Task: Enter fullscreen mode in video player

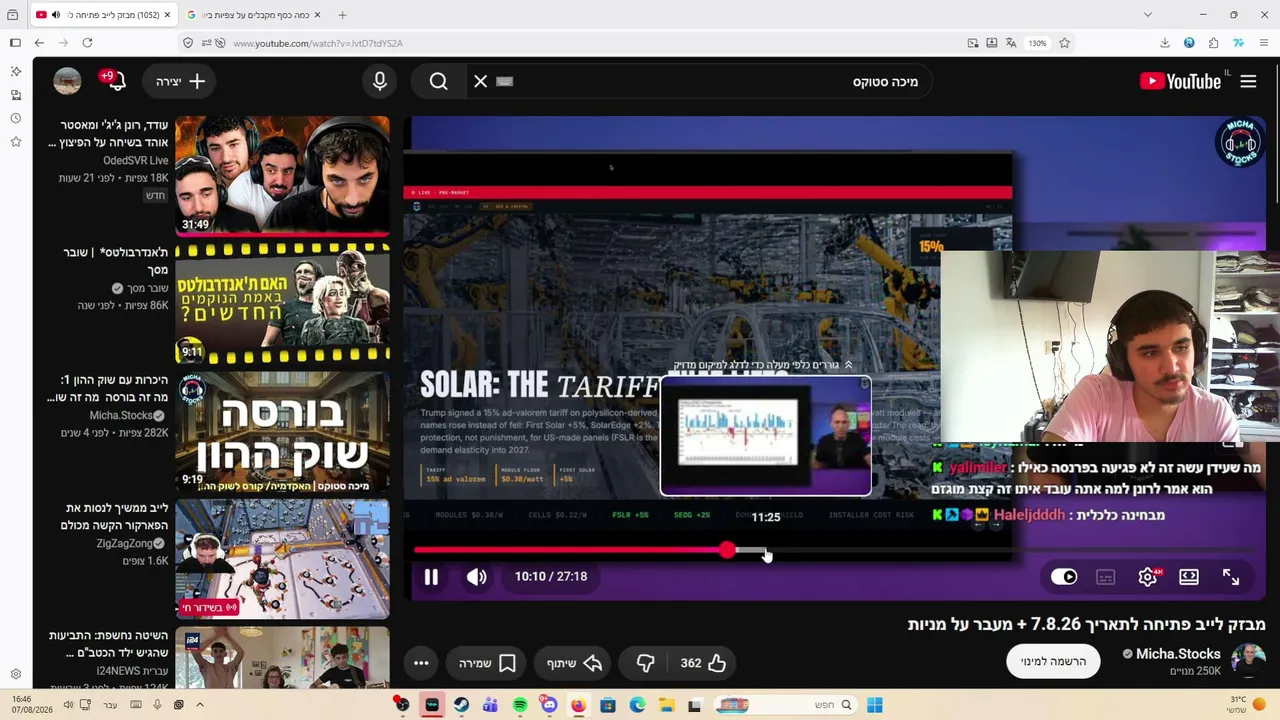Action: (1231, 577)
